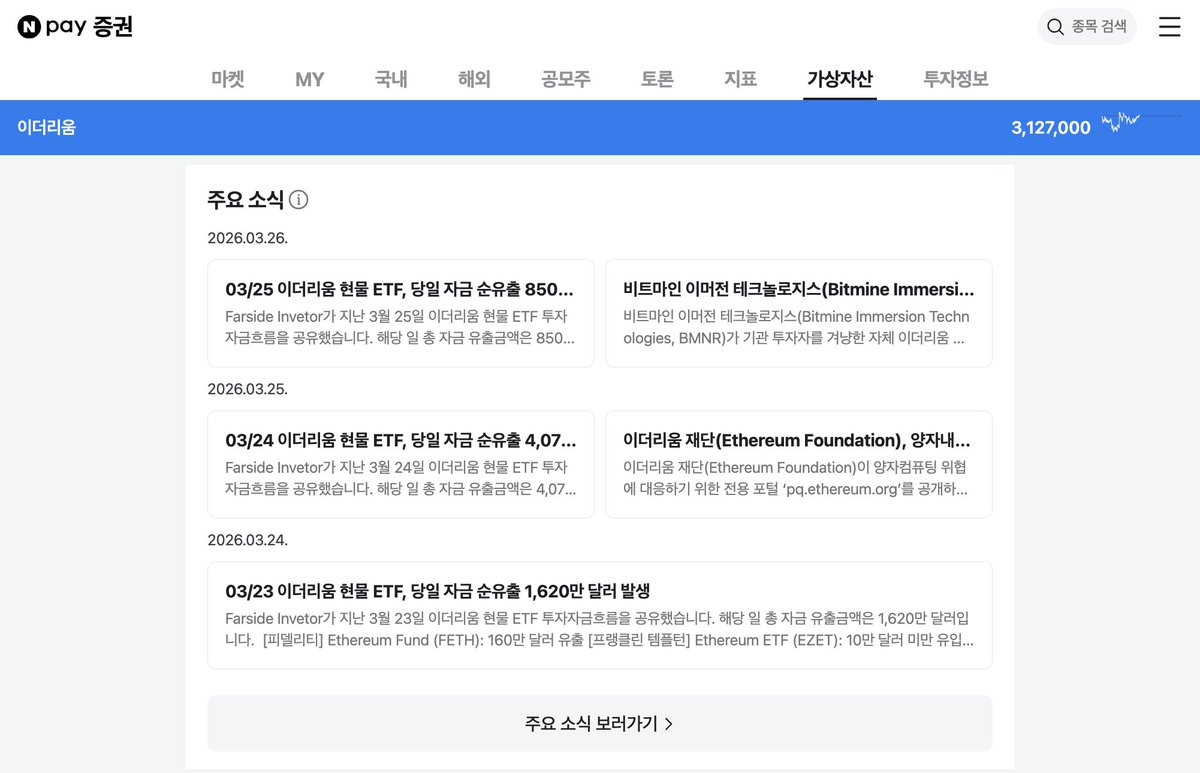Image resolution: width=1200 pixels, height=773 pixels.
Task: Go to the 해외 tab
Action: (474, 79)
